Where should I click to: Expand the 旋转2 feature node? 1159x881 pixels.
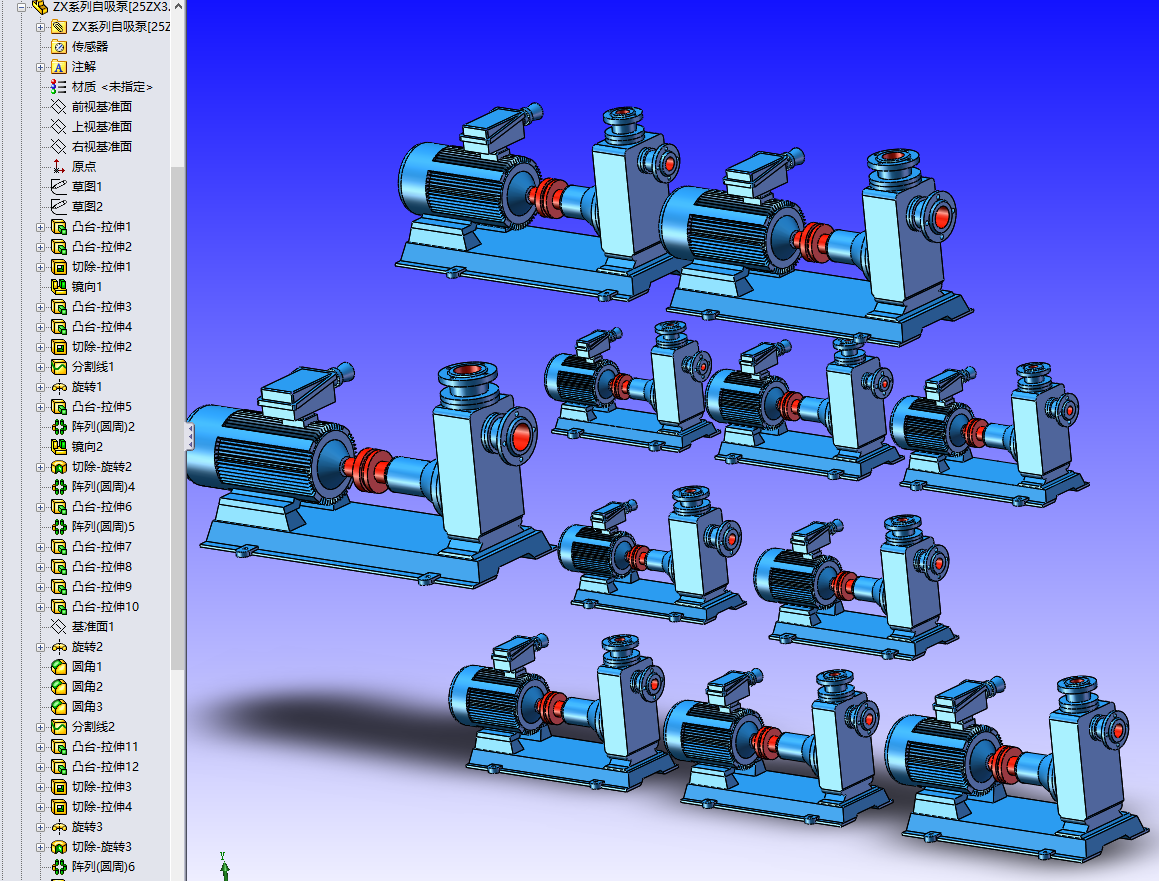(x=41, y=647)
